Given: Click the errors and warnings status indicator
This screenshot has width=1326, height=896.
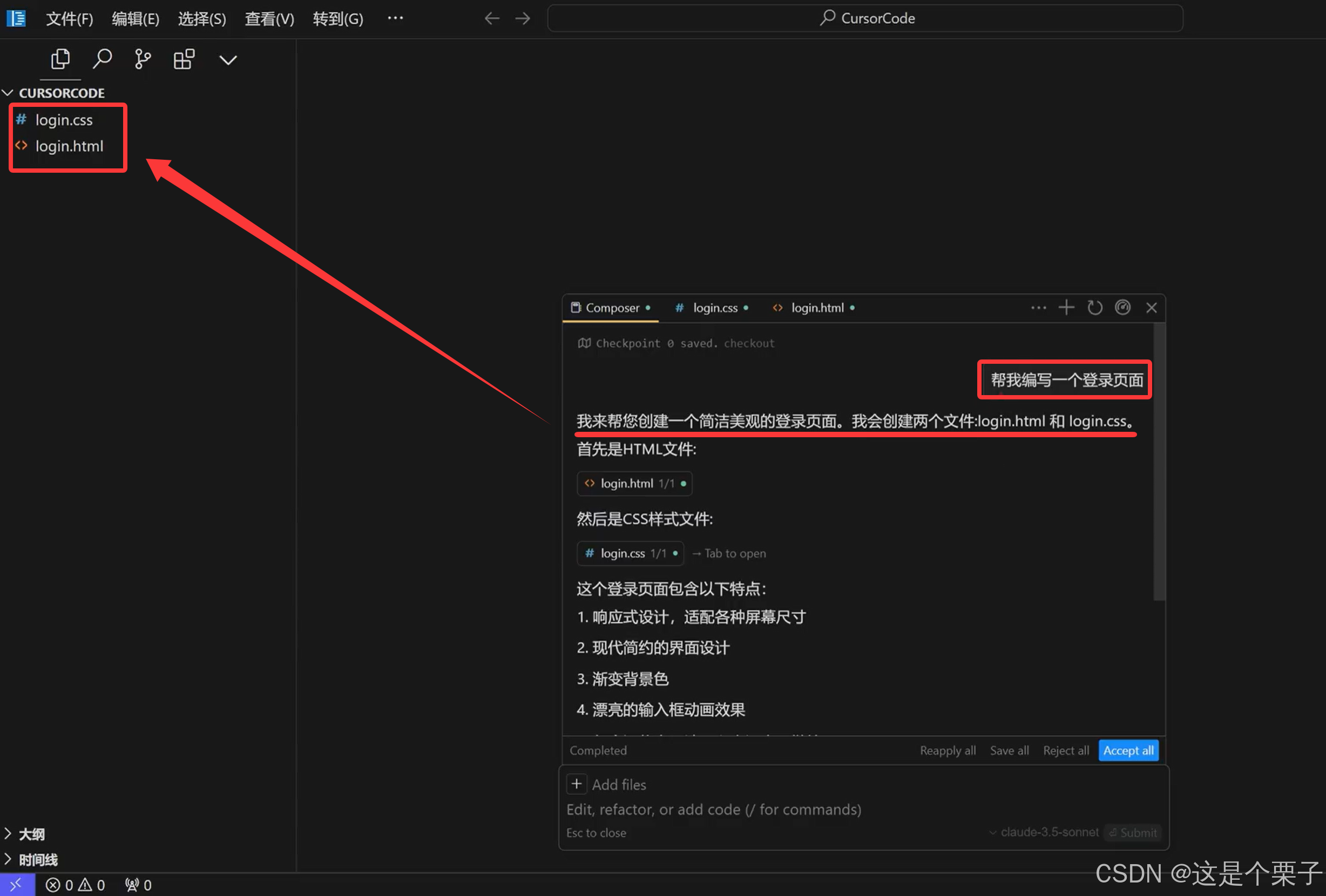Looking at the screenshot, I should click(x=75, y=885).
